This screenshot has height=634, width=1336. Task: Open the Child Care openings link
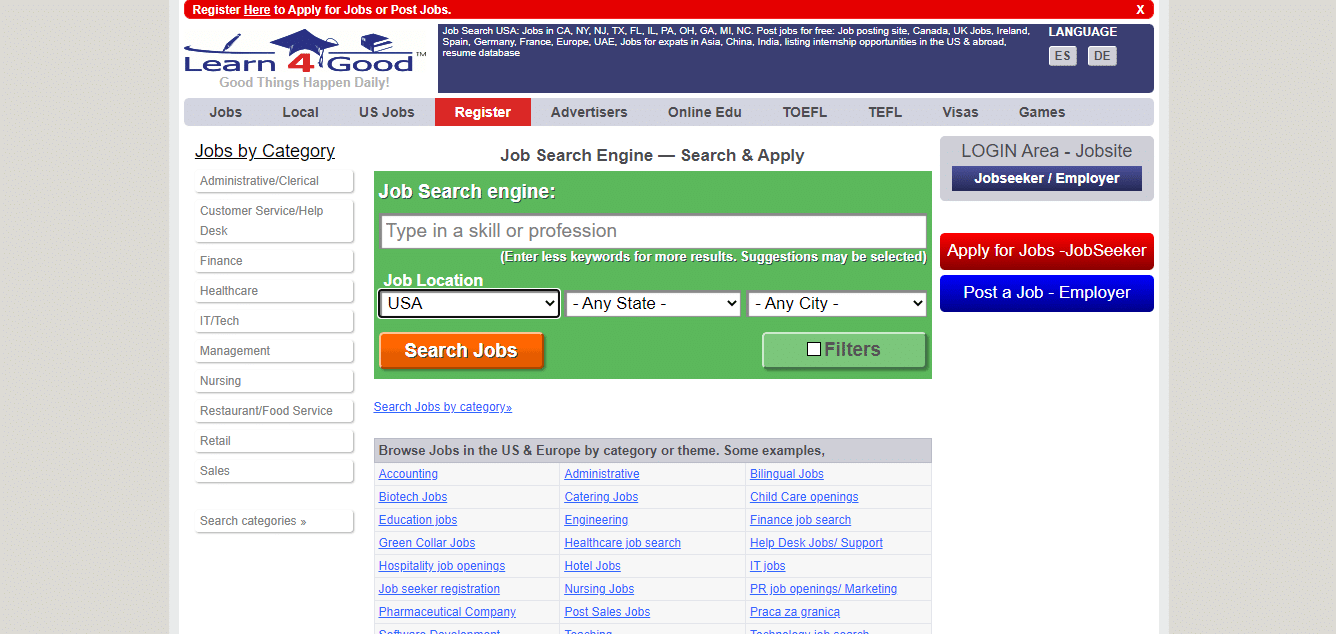pyautogui.click(x=804, y=497)
